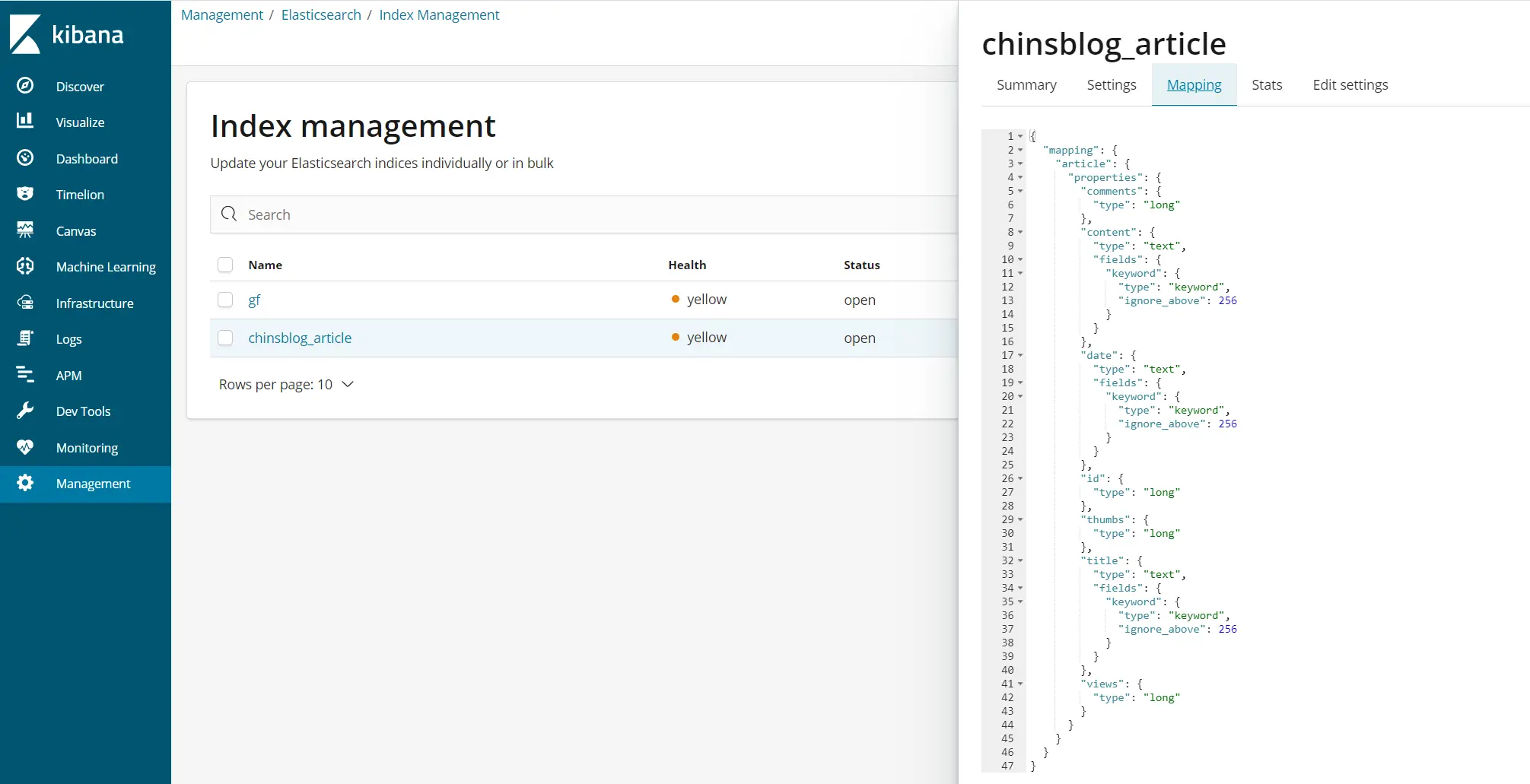Click the index Search input field
Image resolution: width=1530 pixels, height=784 pixels.
pyautogui.click(x=593, y=214)
